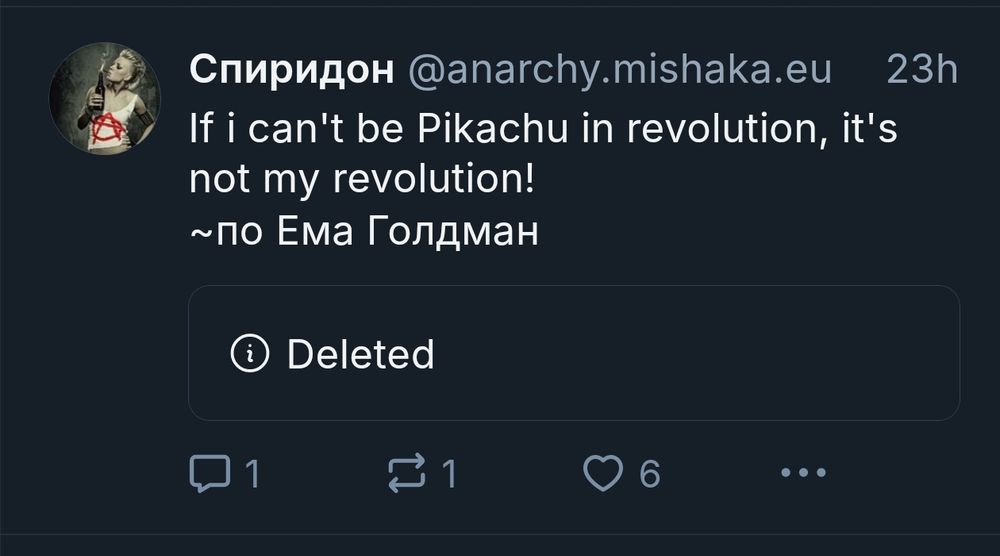The image size is (1000, 556).
Task: Click the "Deleted" label text
Action: [x=360, y=354]
